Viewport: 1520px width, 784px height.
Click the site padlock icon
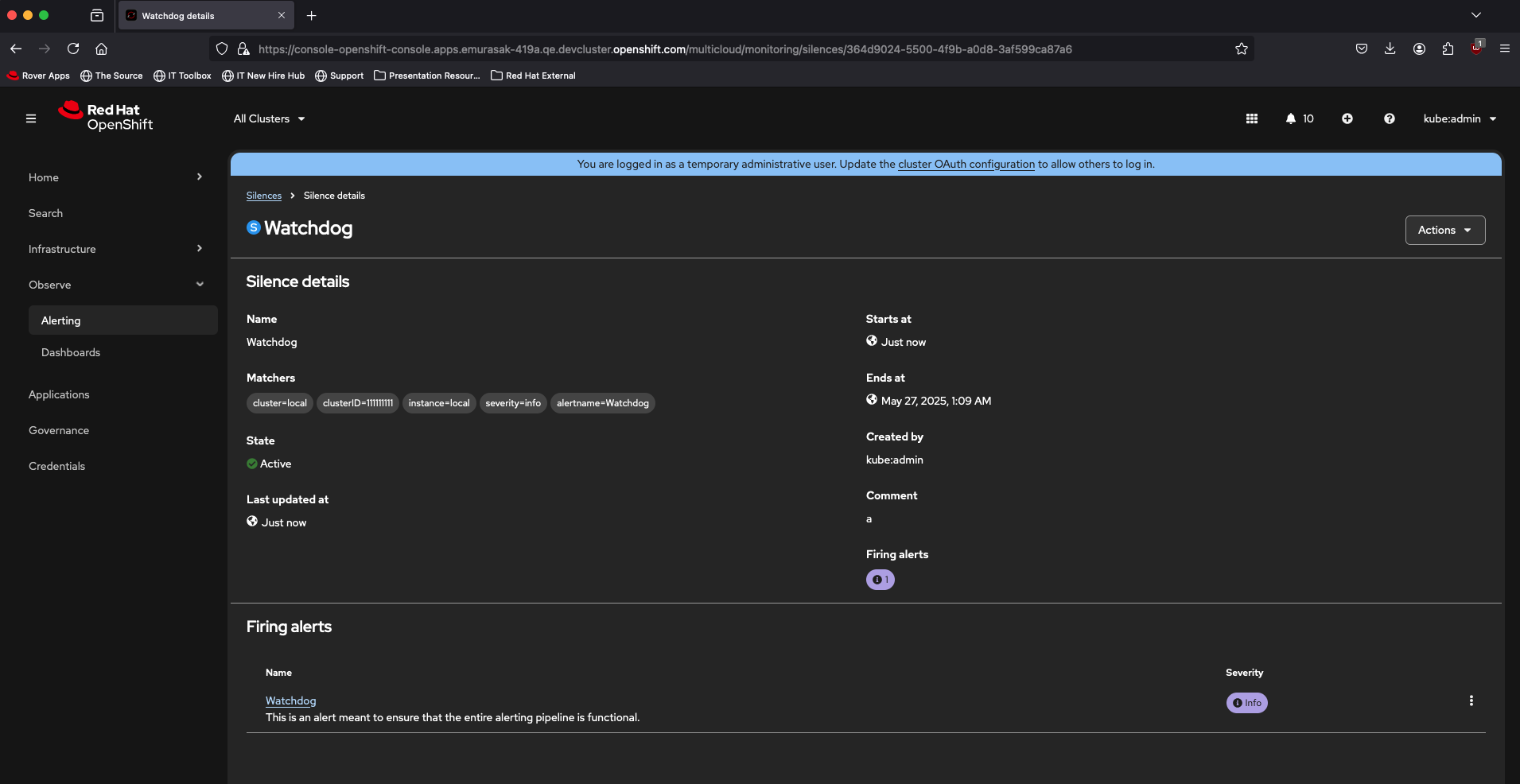tap(243, 49)
